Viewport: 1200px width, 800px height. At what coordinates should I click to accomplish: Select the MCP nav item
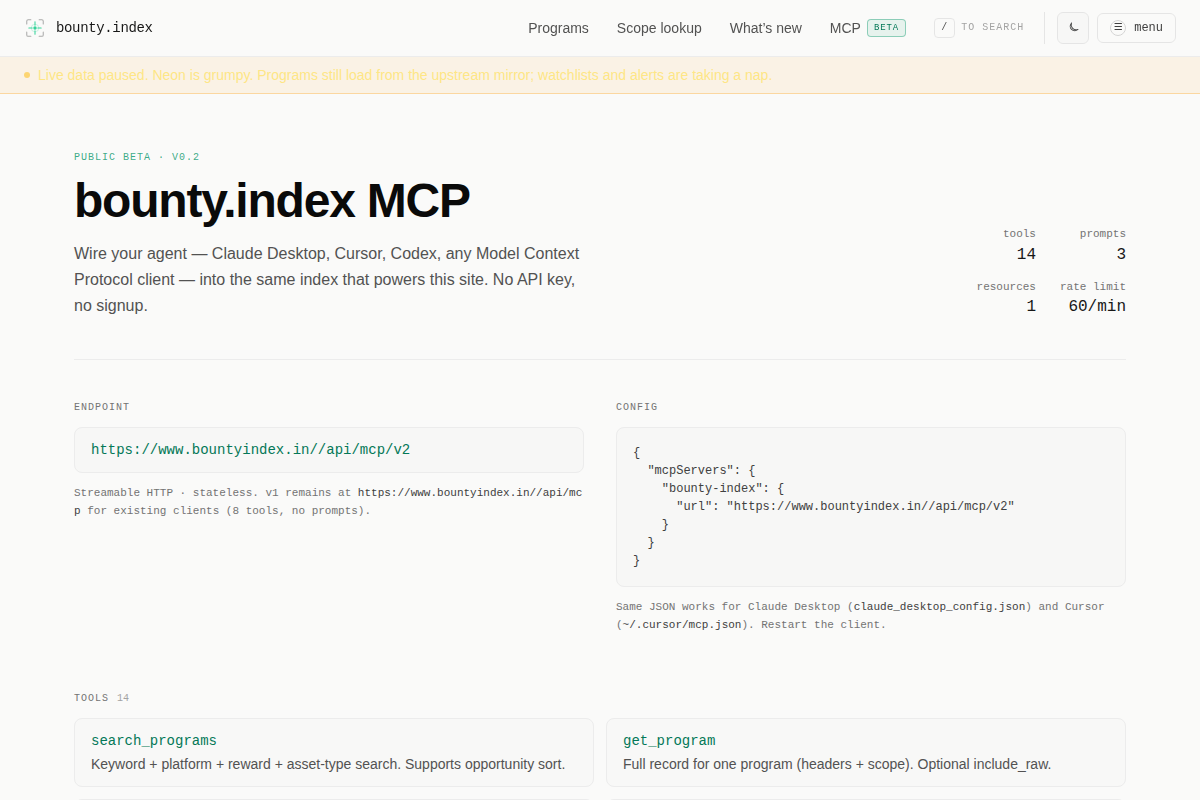point(845,28)
